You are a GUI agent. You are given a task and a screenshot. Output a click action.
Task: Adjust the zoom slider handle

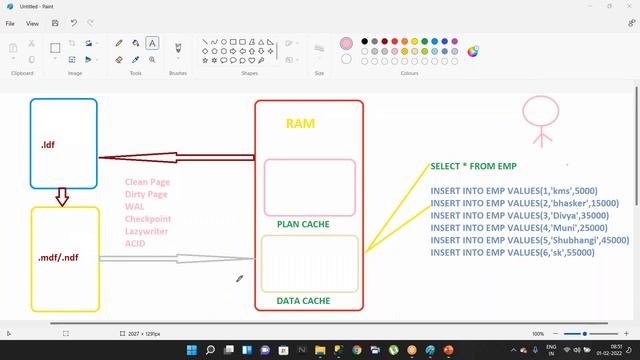click(x=584, y=333)
